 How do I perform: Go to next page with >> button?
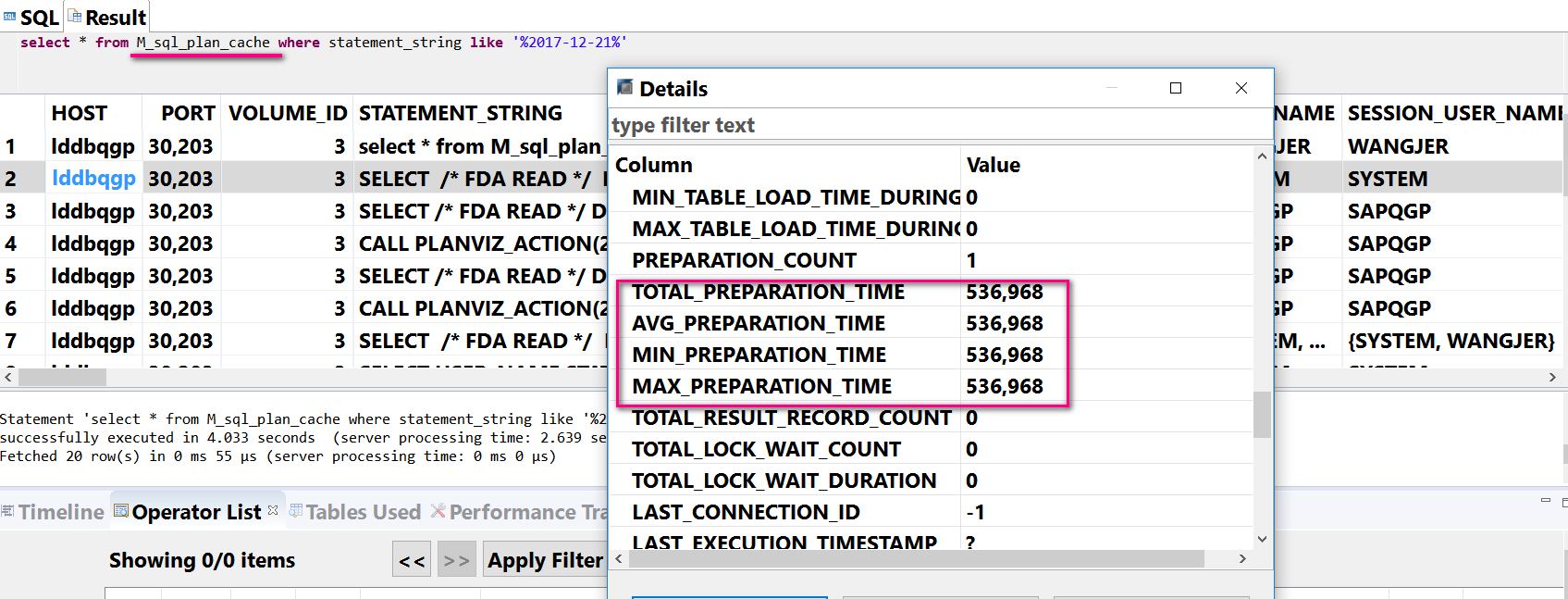pyautogui.click(x=456, y=560)
